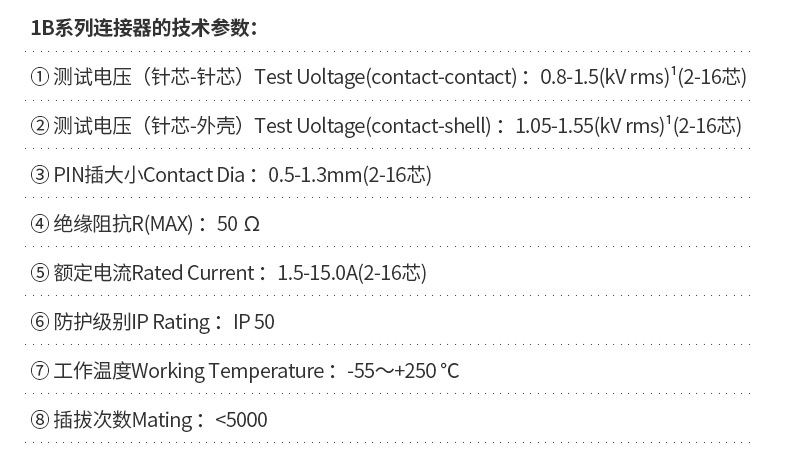Click the -55～+250 ℃ temperature range

pyautogui.click(x=403, y=371)
